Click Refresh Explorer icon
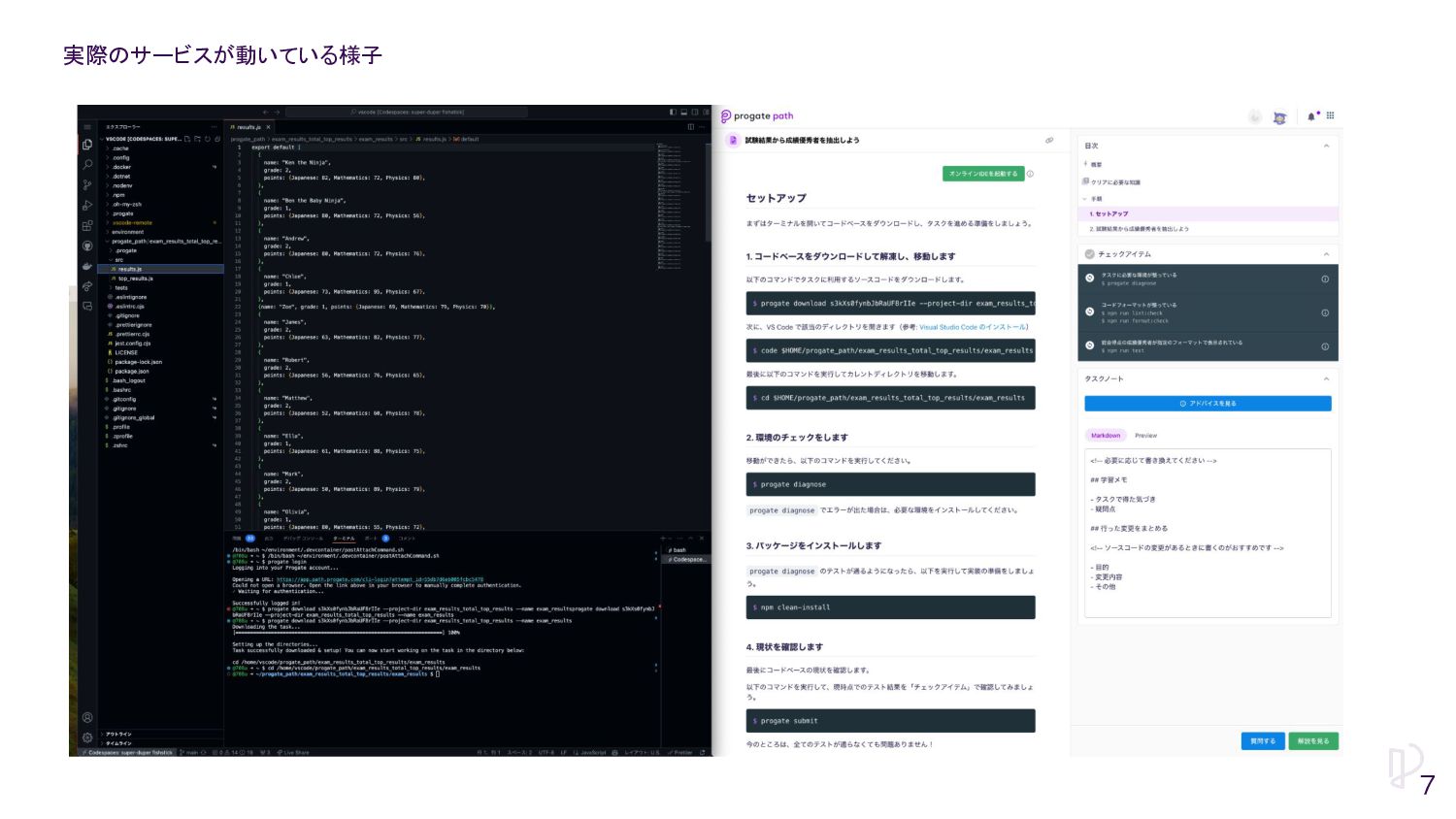The width and height of the screenshot is (1456, 819). [x=207, y=139]
